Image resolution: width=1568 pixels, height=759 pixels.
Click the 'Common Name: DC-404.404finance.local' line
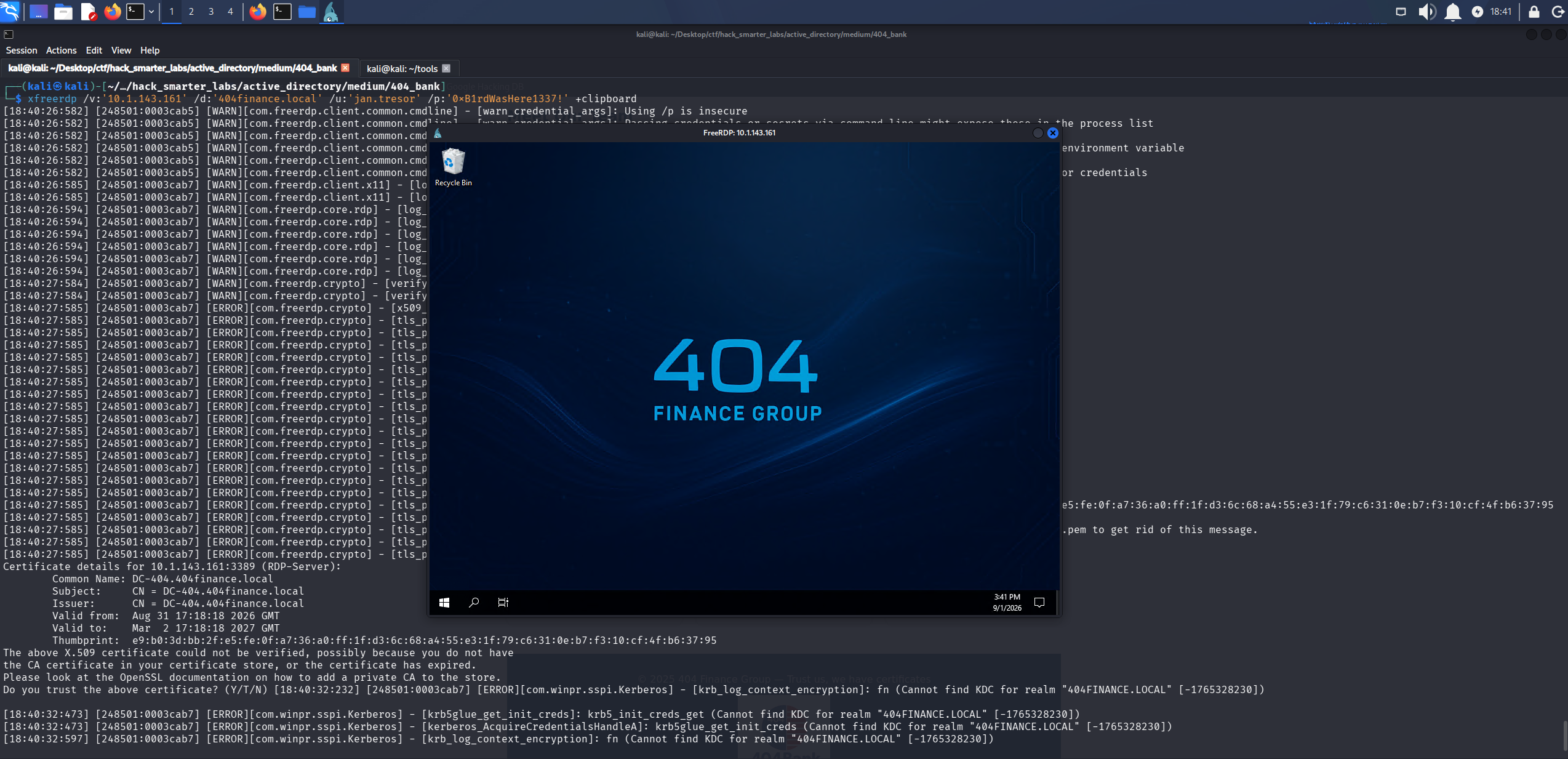coord(162,579)
